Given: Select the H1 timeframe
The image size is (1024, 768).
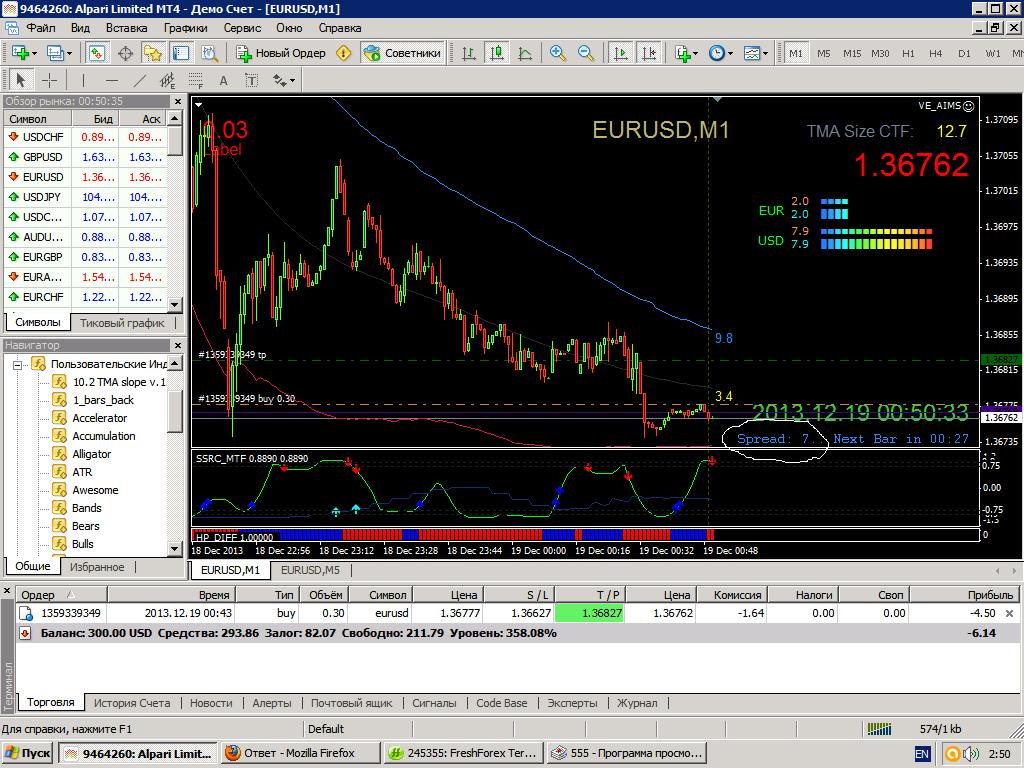Looking at the screenshot, I should tap(908, 54).
